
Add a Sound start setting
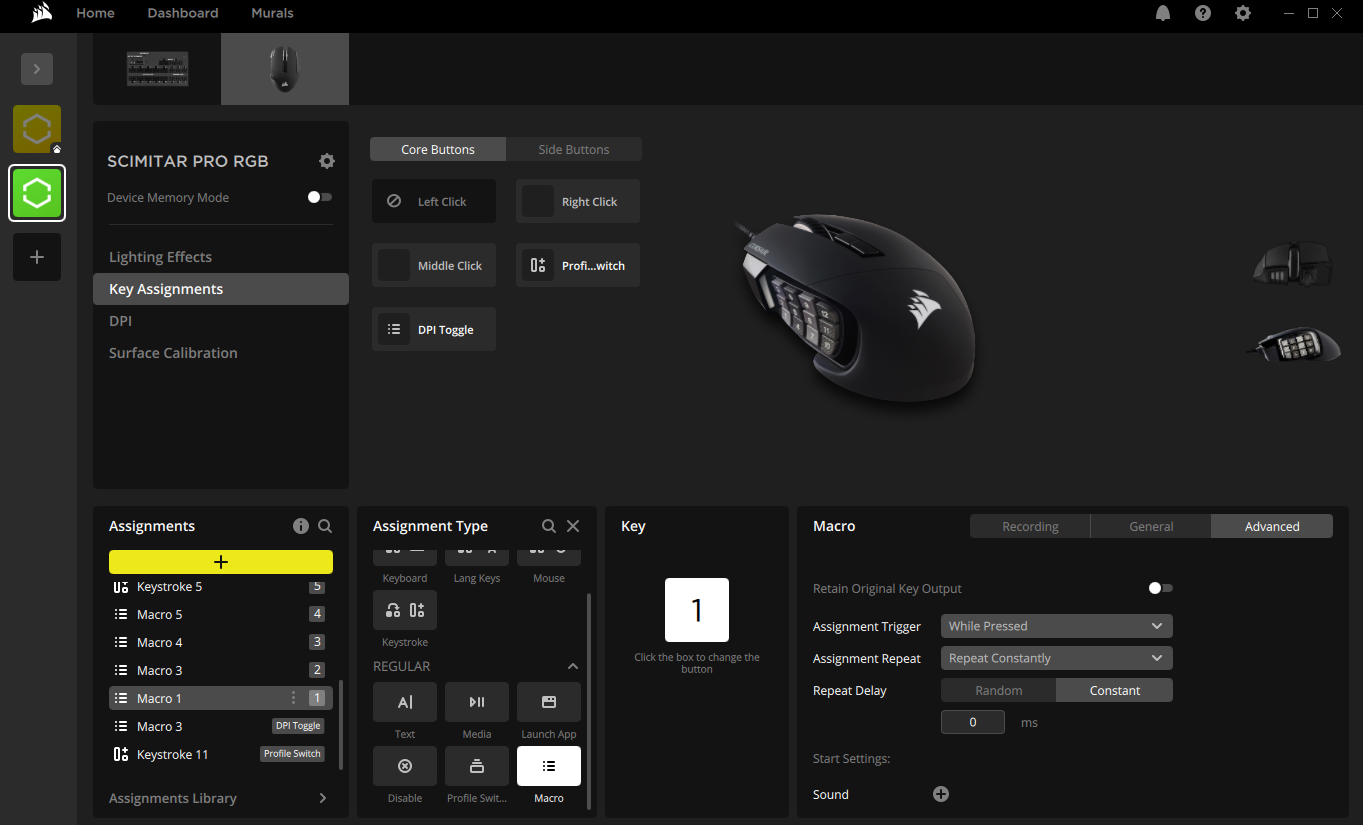[941, 794]
